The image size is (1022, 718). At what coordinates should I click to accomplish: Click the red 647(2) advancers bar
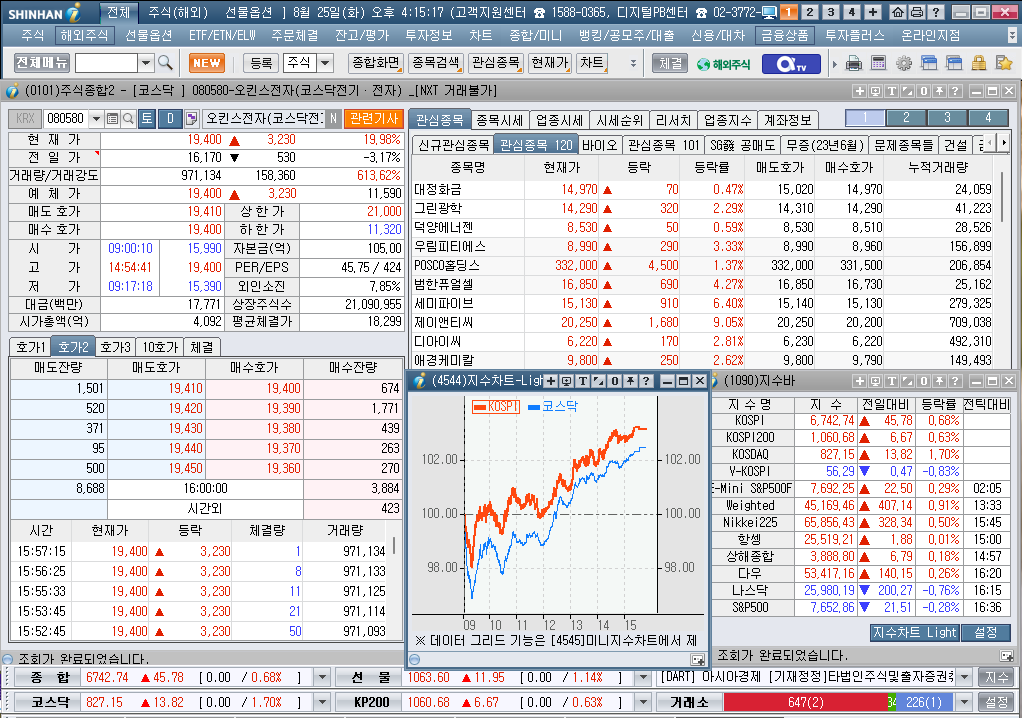[x=806, y=702]
